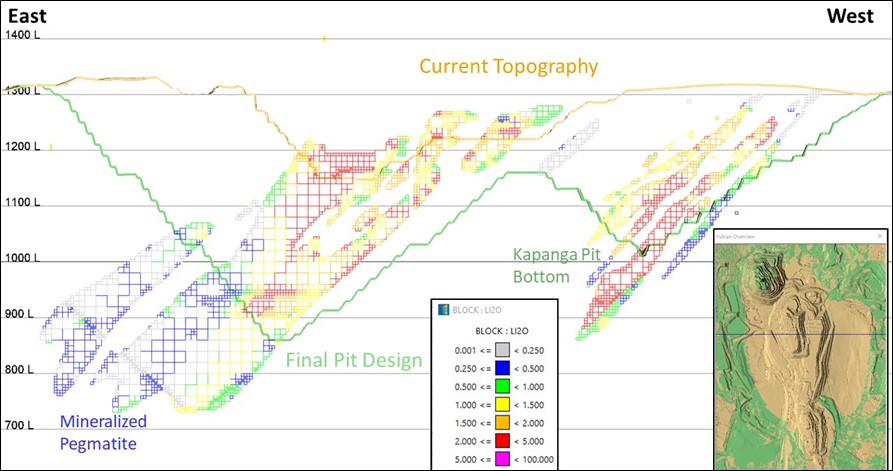Image resolution: width=893 pixels, height=471 pixels.
Task: Click the Vulcan Overview terrain map thumbnail
Action: pos(801,355)
